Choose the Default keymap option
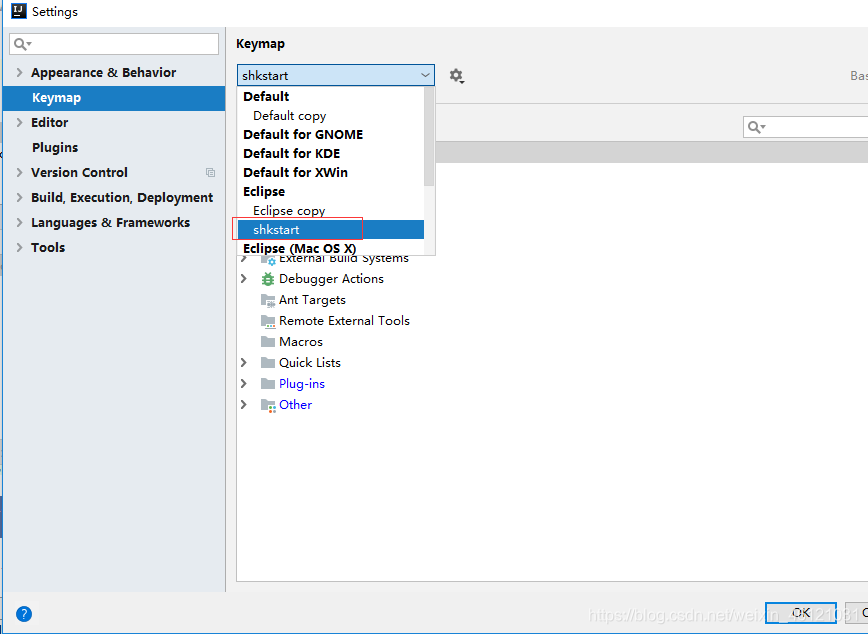 point(330,96)
